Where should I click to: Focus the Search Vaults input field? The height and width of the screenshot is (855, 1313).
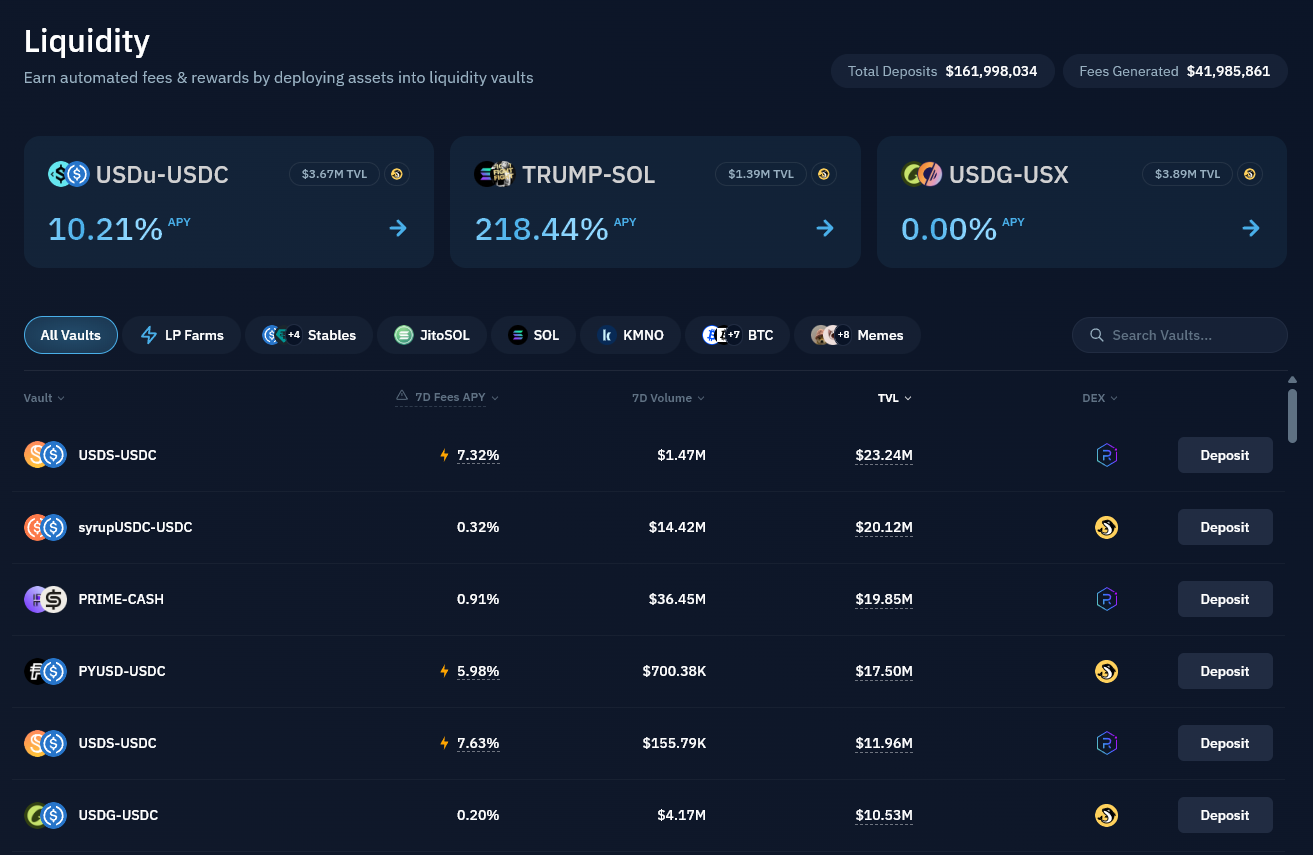click(1180, 335)
